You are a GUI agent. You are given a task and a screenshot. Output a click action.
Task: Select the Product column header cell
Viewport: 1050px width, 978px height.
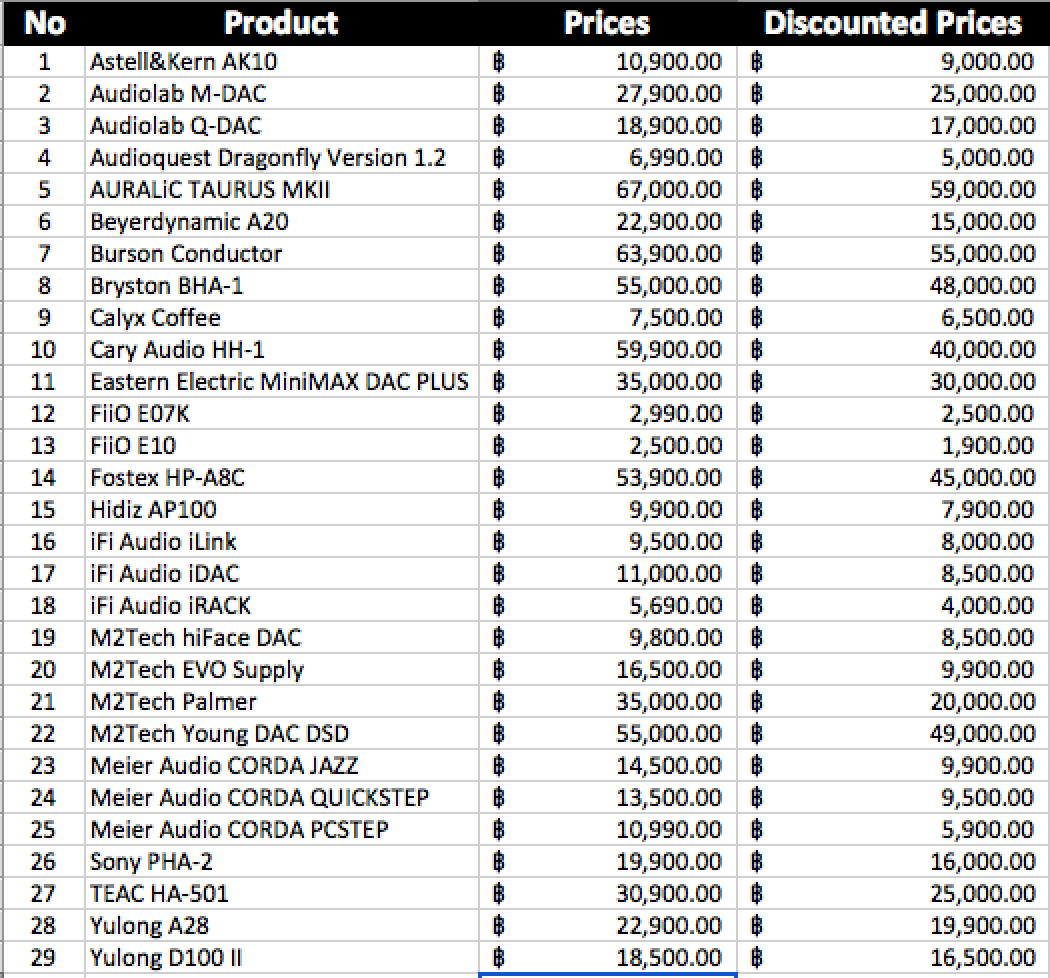point(281,23)
